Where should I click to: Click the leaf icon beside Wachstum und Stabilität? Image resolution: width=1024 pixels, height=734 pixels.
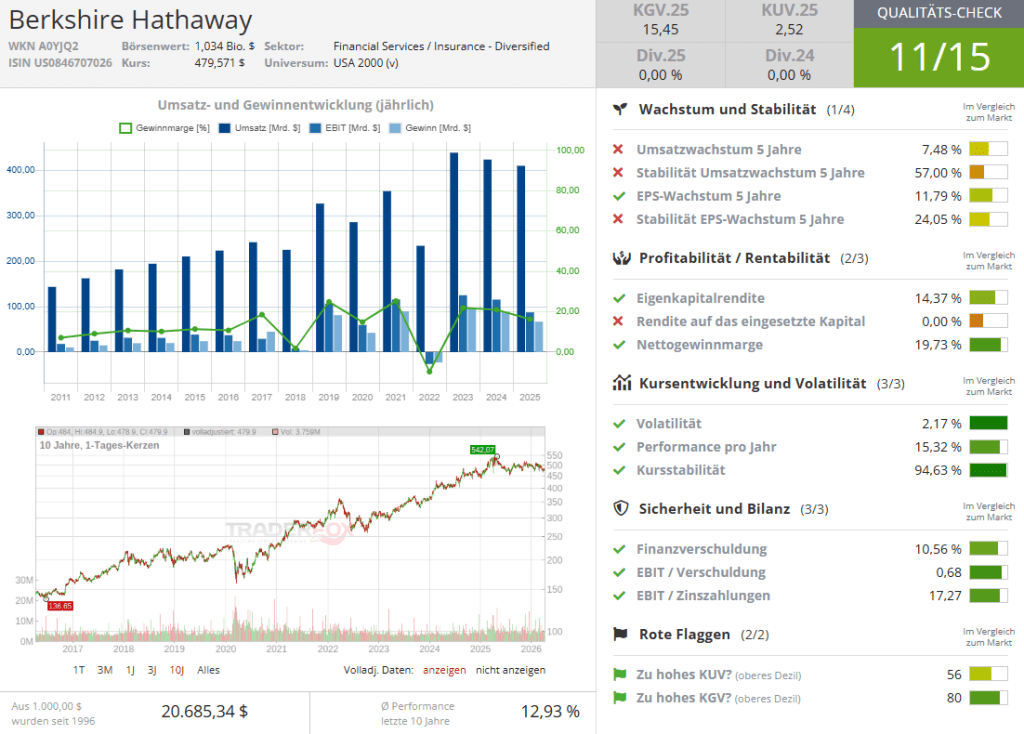[621, 109]
